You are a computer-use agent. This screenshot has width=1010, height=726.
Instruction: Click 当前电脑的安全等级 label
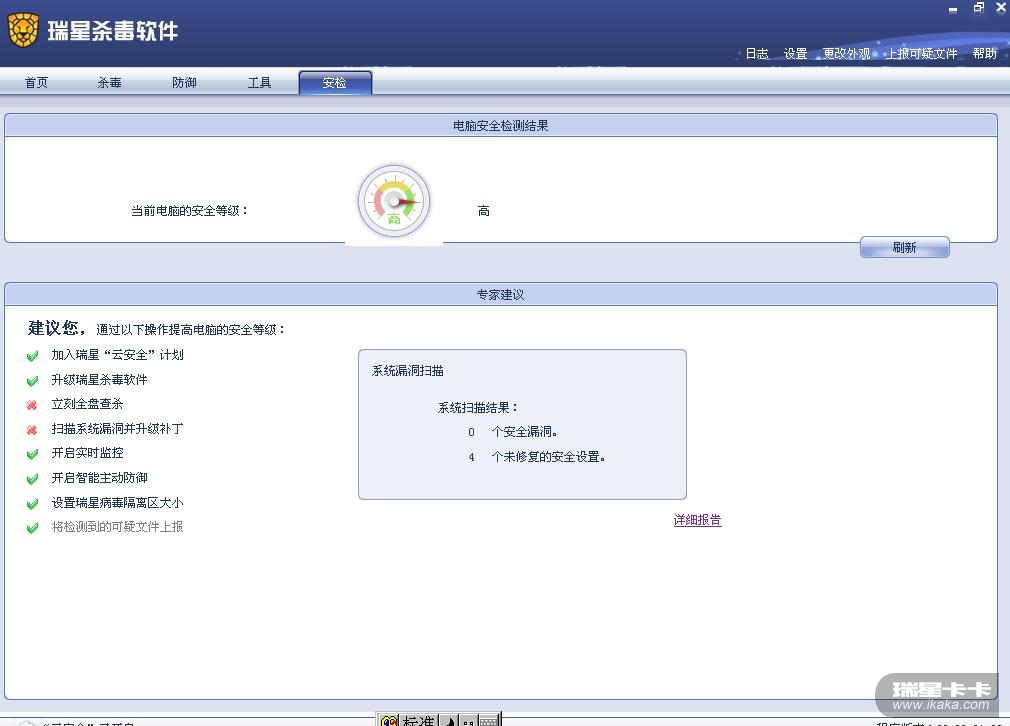tap(189, 211)
